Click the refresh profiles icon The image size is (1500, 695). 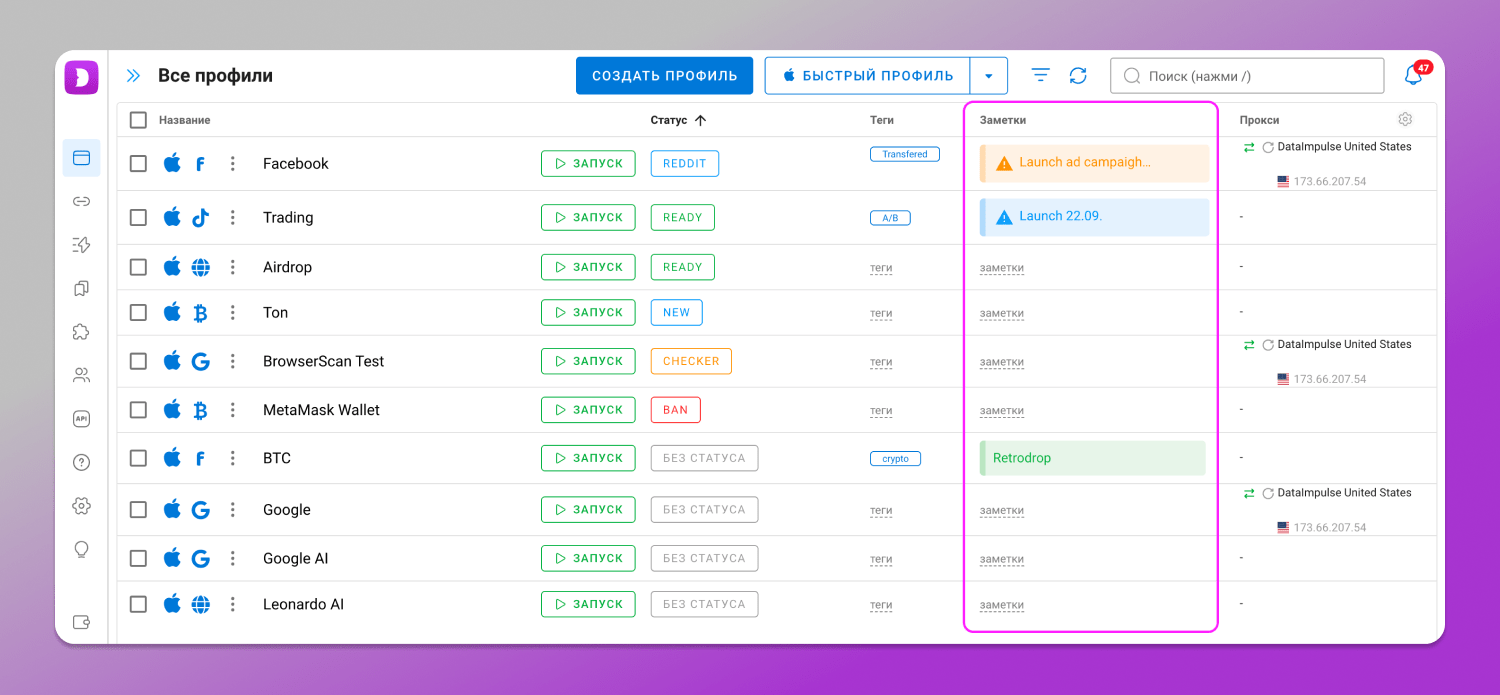click(x=1078, y=76)
